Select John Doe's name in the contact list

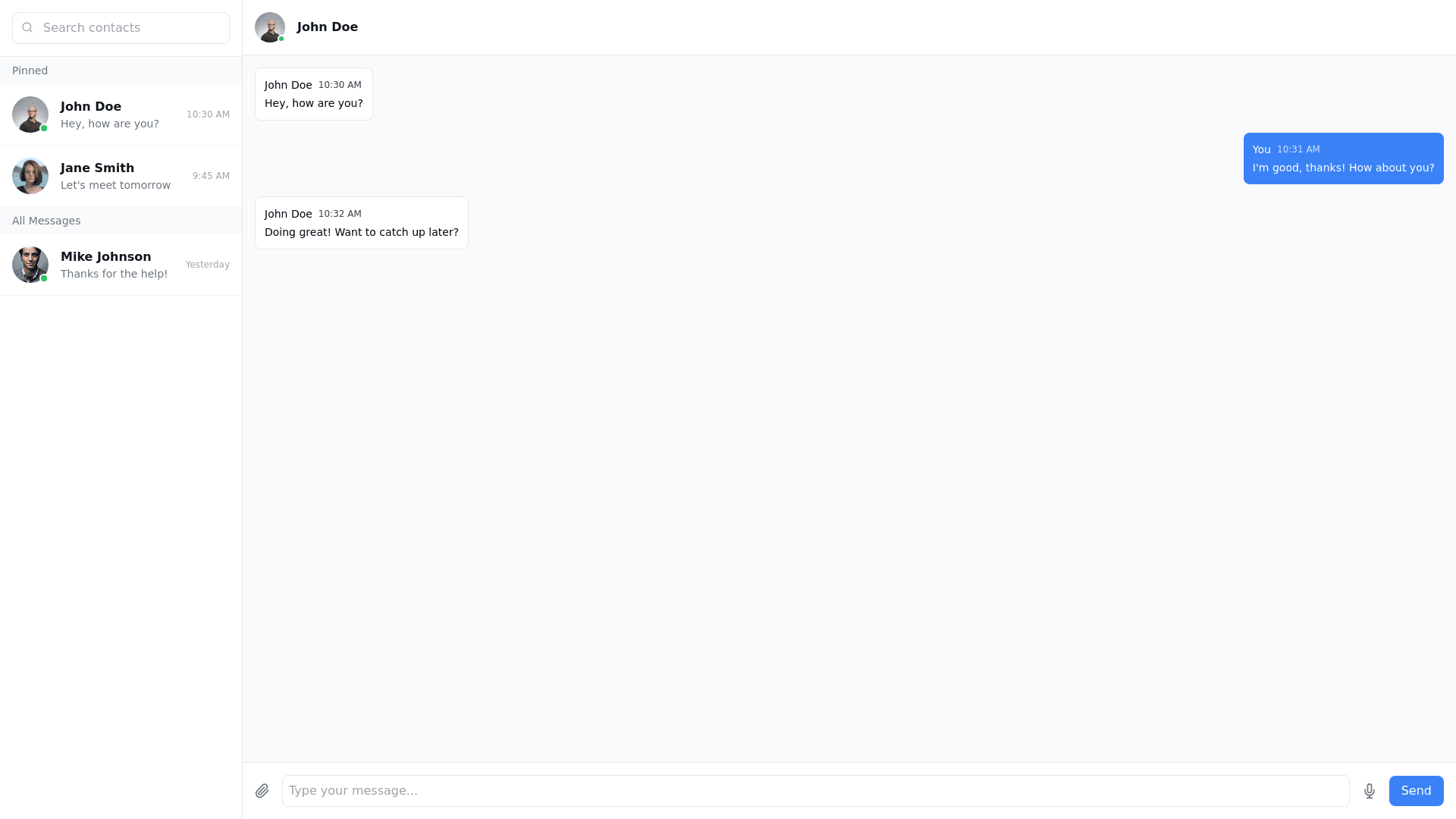pos(91,107)
